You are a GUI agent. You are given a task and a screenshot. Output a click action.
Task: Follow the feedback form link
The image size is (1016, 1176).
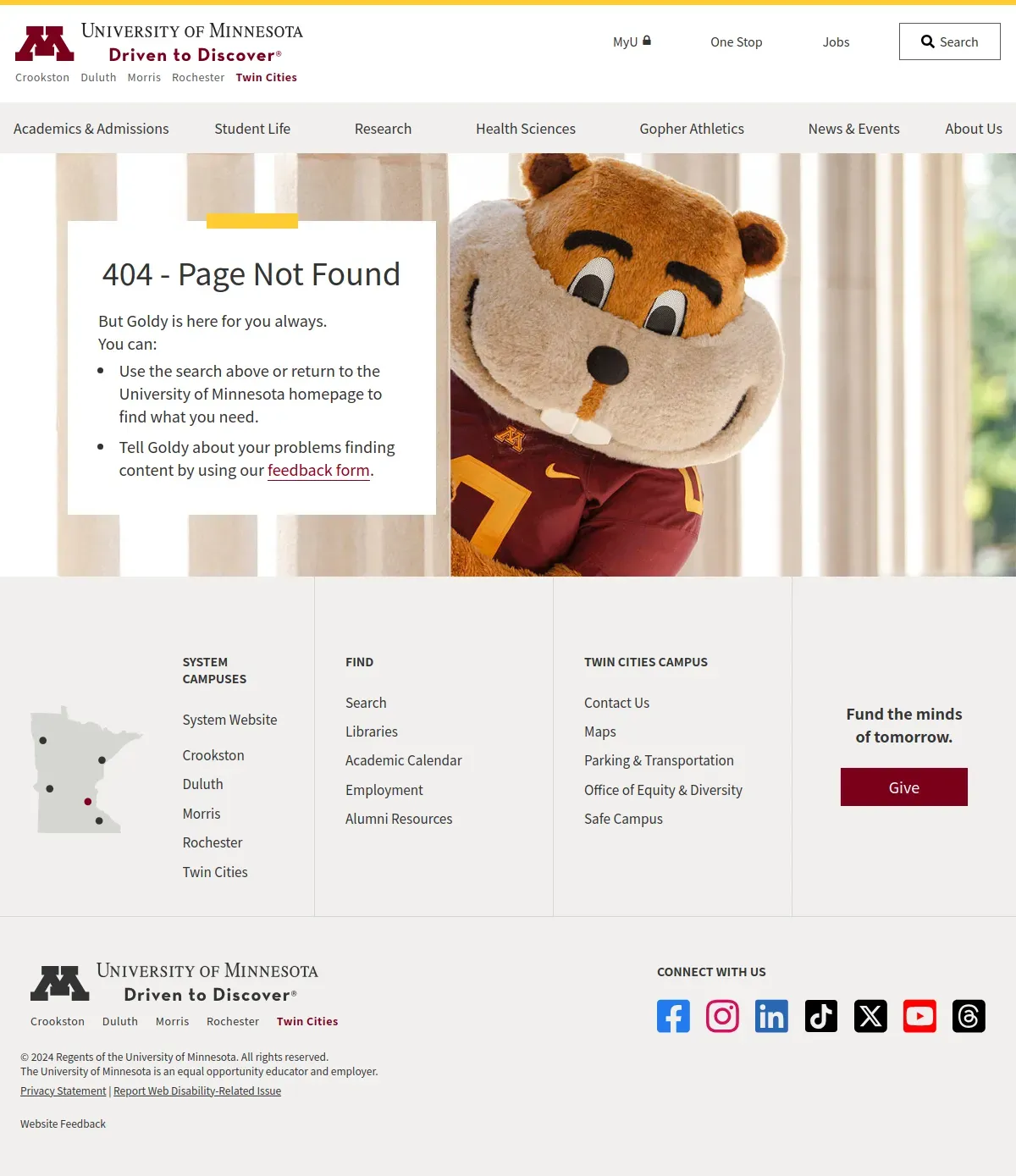[x=318, y=470]
